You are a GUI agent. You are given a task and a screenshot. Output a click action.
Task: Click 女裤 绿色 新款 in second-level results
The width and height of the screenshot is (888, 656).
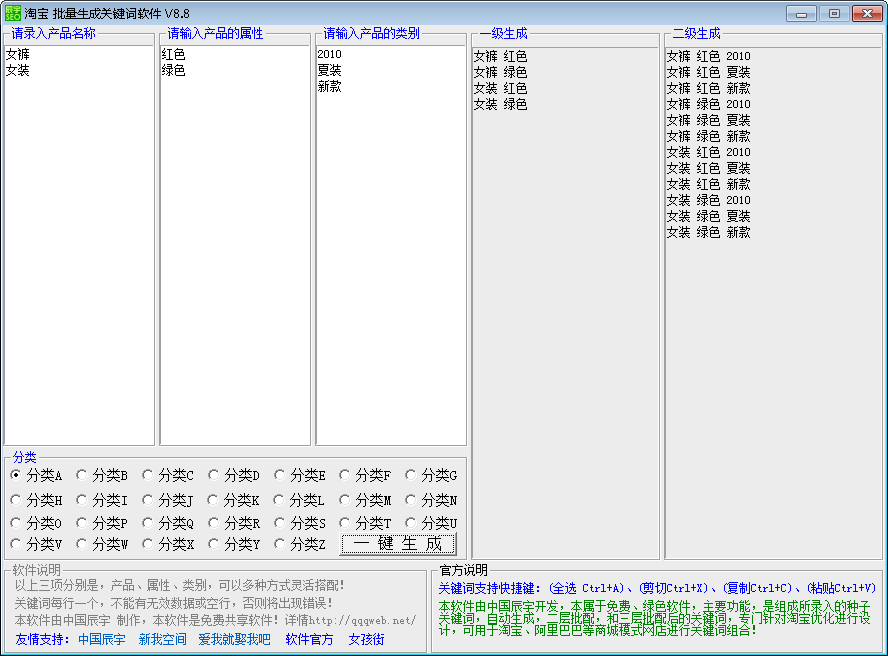click(x=708, y=136)
